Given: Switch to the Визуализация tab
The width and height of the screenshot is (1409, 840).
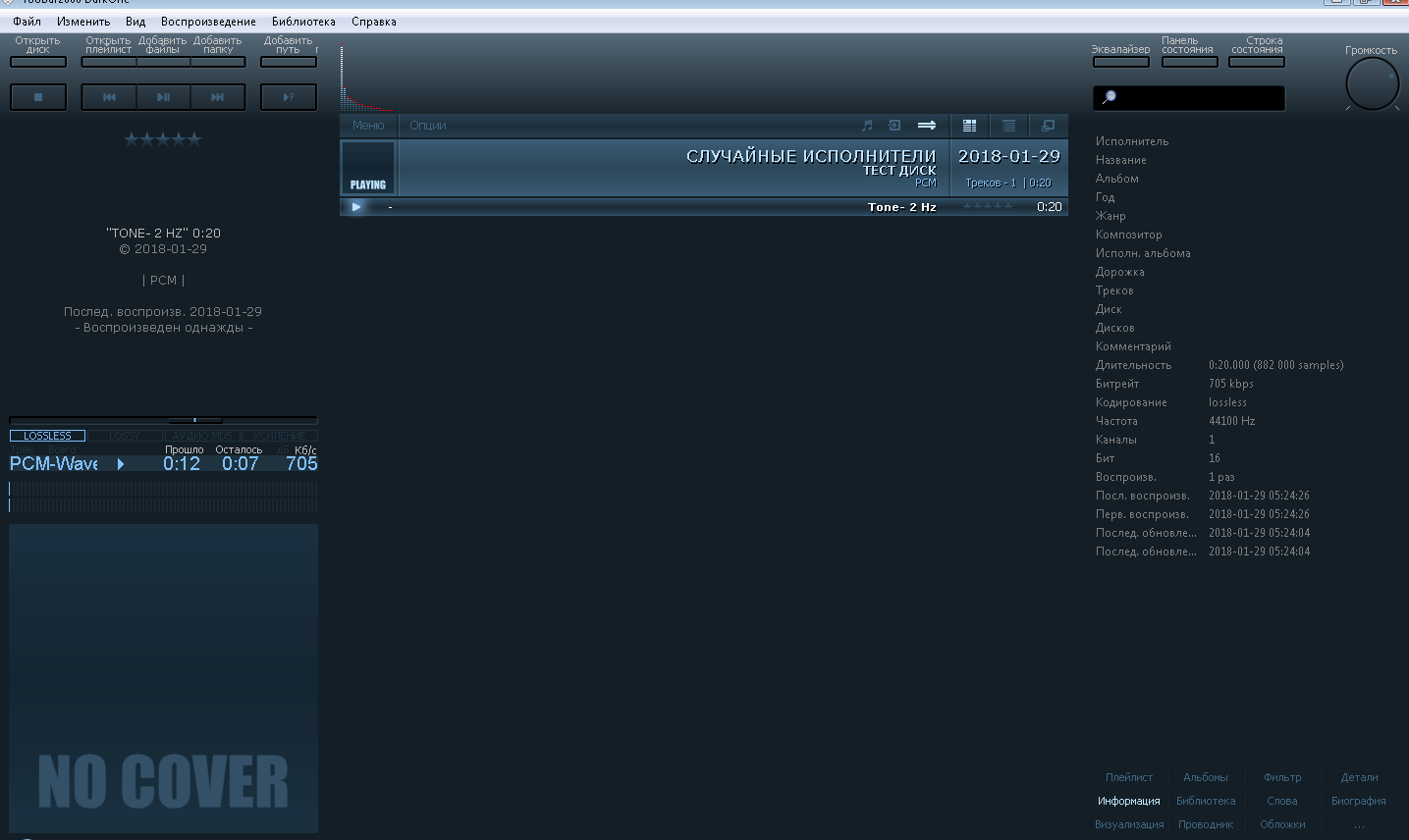Looking at the screenshot, I should [x=1129, y=824].
